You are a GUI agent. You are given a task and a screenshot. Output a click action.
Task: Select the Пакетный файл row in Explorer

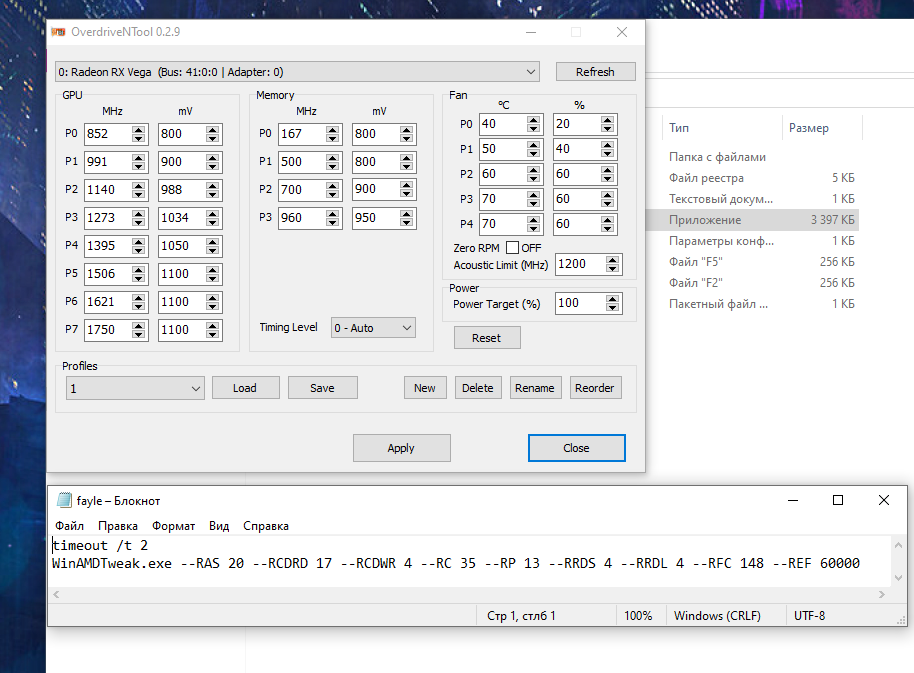tap(753, 304)
